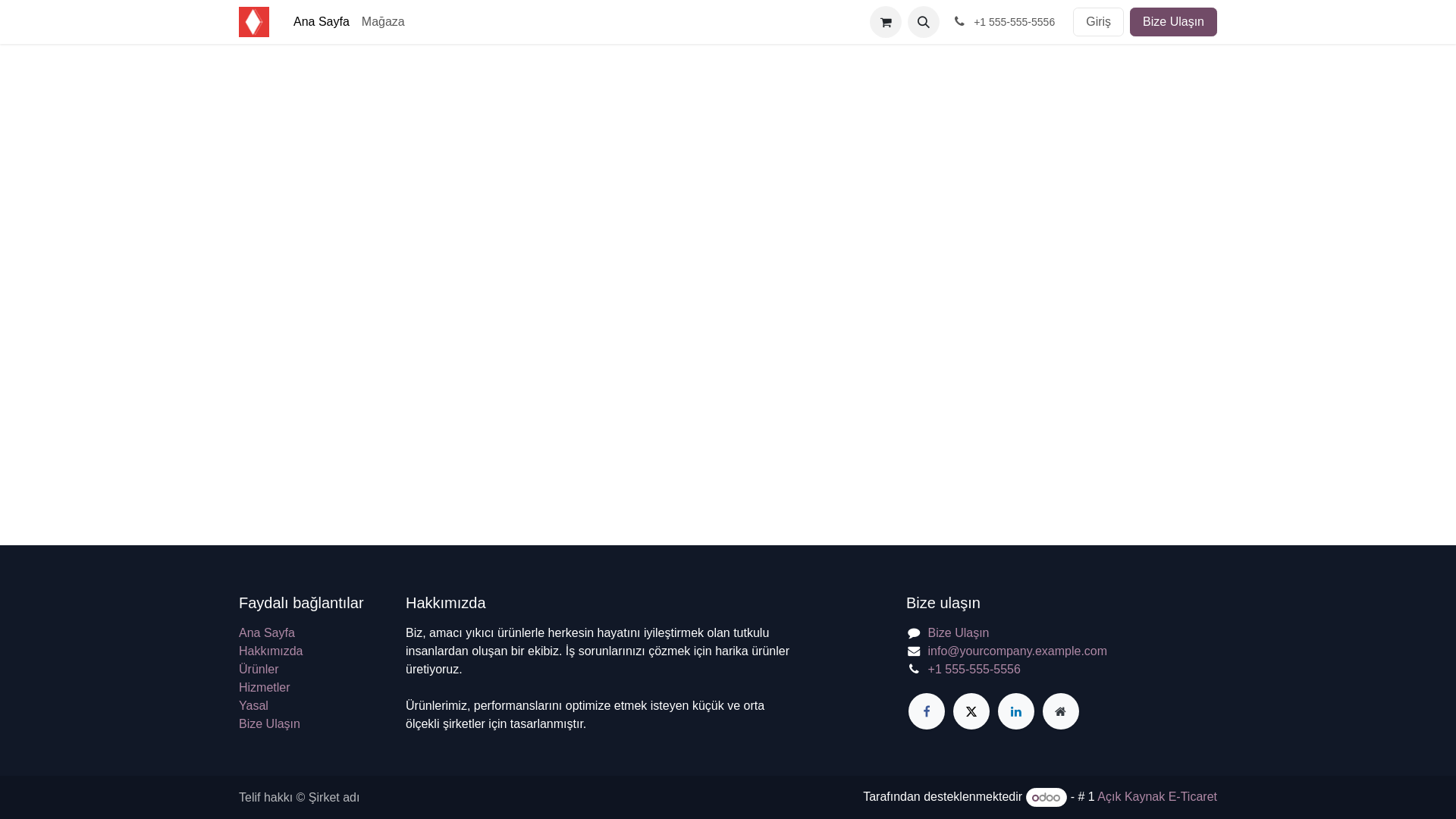Click the Faydalı bağlantılar heading
This screenshot has width=1456, height=819.
pos(301,603)
